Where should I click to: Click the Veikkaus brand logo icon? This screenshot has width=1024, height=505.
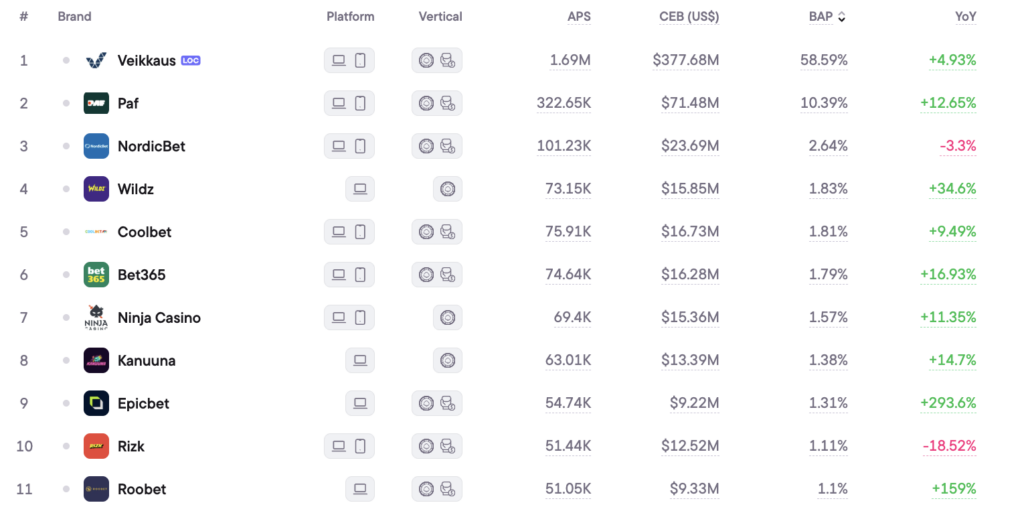[x=96, y=60]
